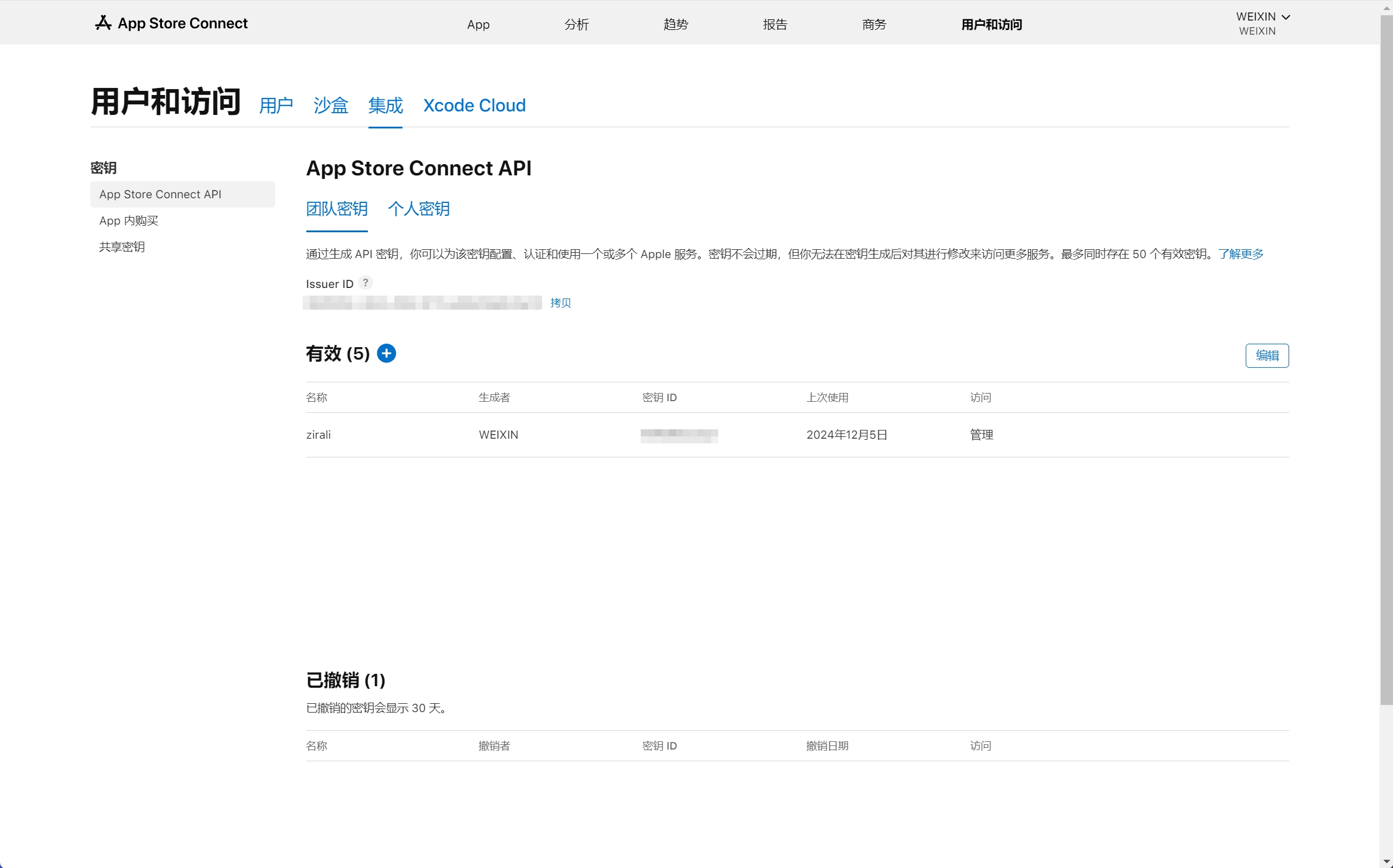Viewport: 1393px width, 868px height.
Task: Switch to the 集成 tab
Action: (x=386, y=106)
